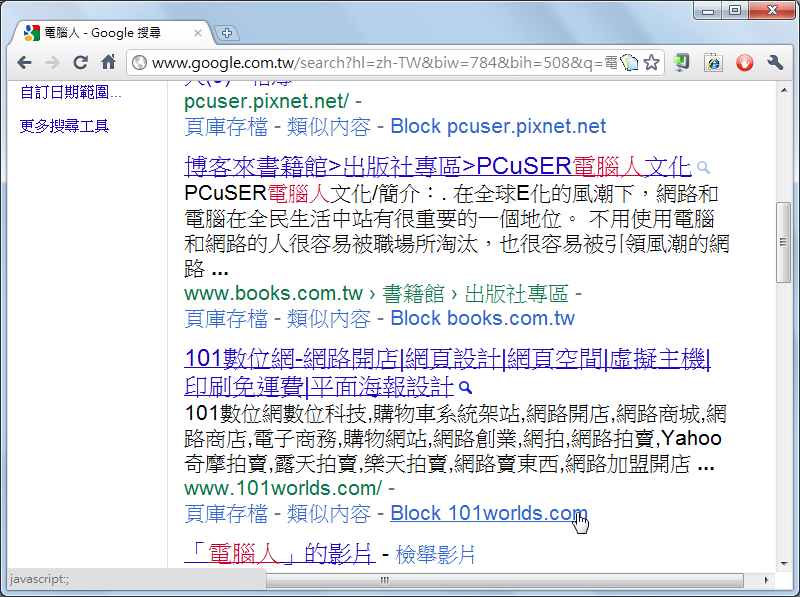Open 更多搜尋工具 link
The image size is (800, 597).
point(64,126)
